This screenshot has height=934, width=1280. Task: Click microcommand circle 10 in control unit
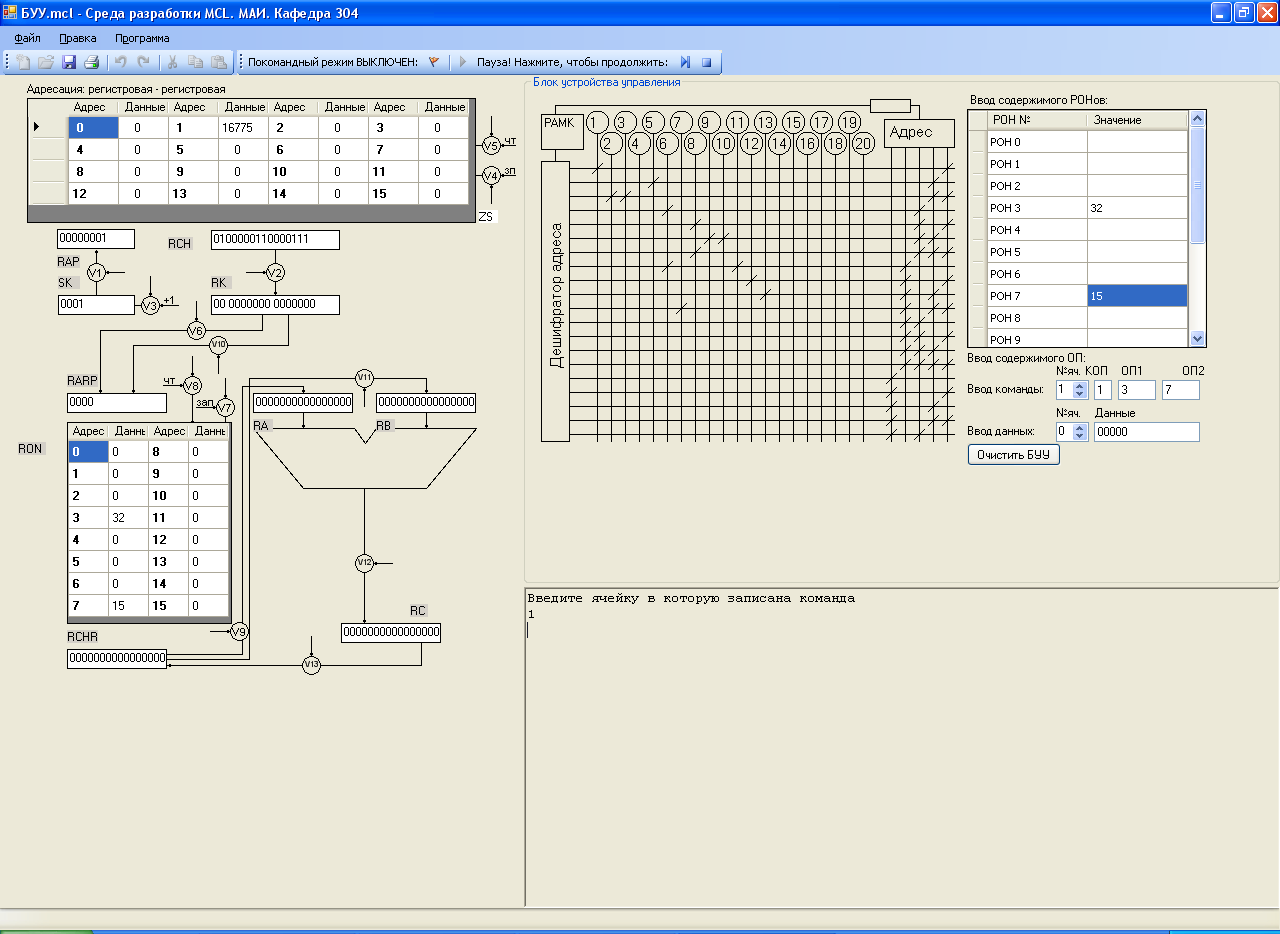point(723,143)
